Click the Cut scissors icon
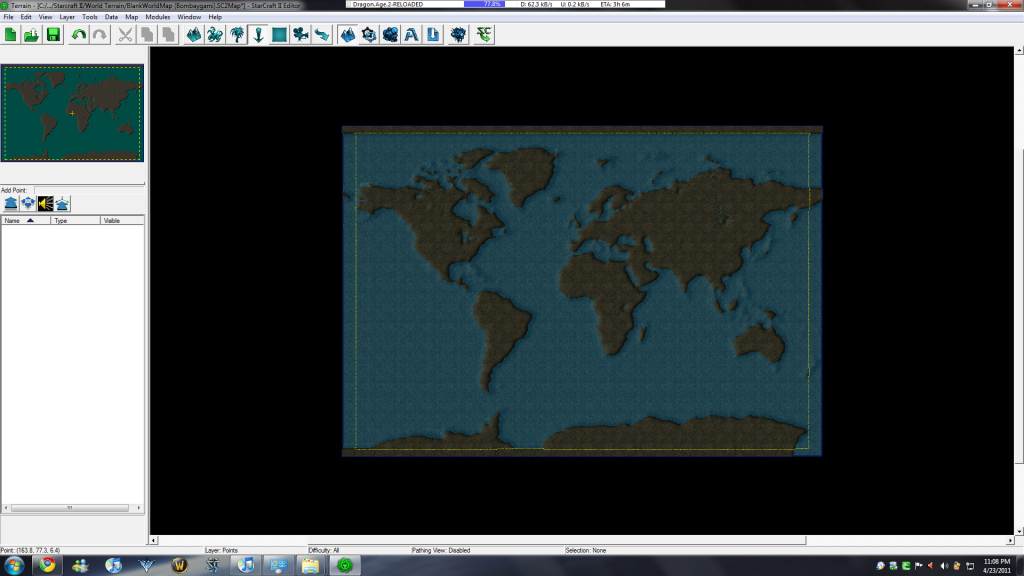This screenshot has width=1024, height=576. coord(125,35)
